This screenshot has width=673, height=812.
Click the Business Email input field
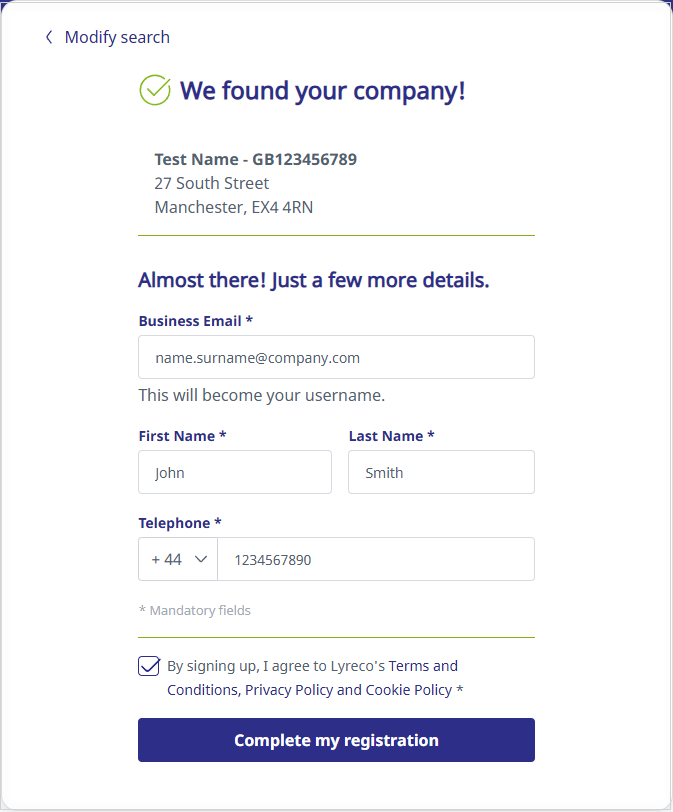[x=336, y=357]
